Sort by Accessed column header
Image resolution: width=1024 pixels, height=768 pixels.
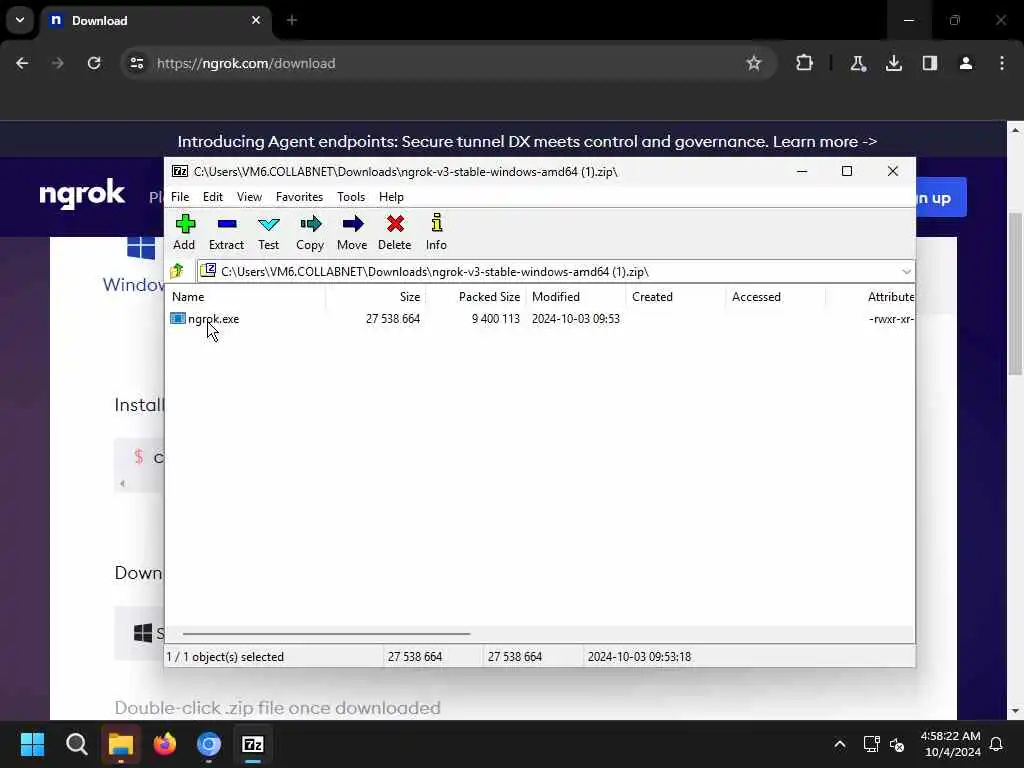(x=776, y=296)
